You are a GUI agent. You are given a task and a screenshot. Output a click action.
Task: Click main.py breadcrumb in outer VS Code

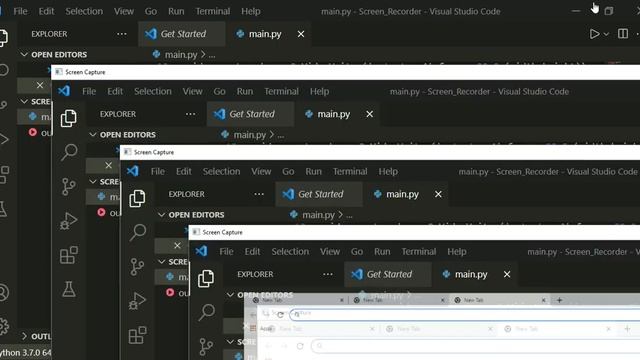click(x=181, y=55)
